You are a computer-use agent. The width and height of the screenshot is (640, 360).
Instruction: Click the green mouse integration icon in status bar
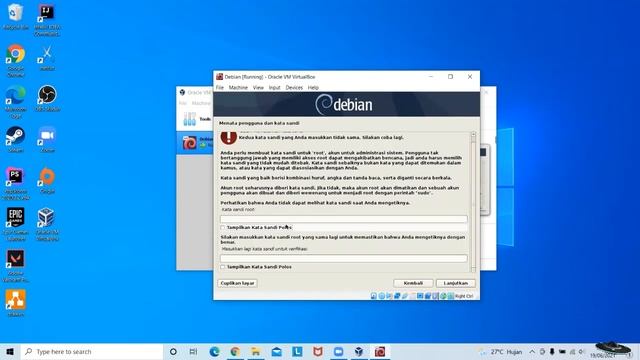(443, 296)
